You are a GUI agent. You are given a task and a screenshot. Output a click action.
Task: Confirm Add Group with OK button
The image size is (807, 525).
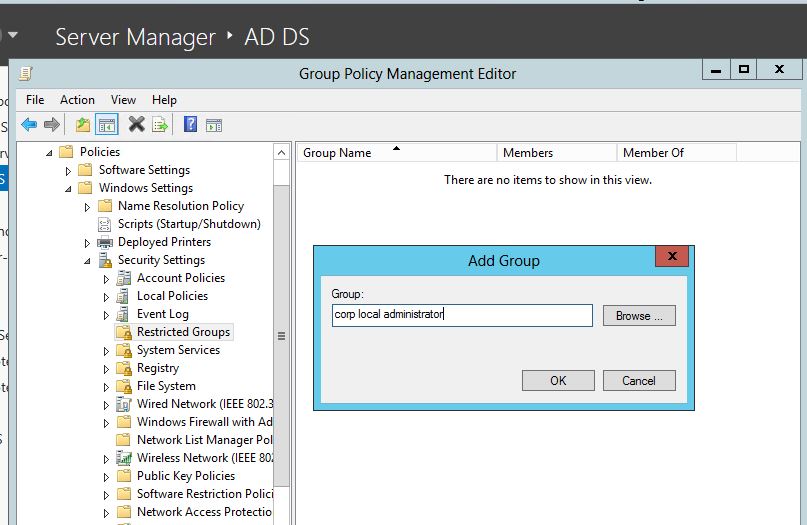pos(558,380)
